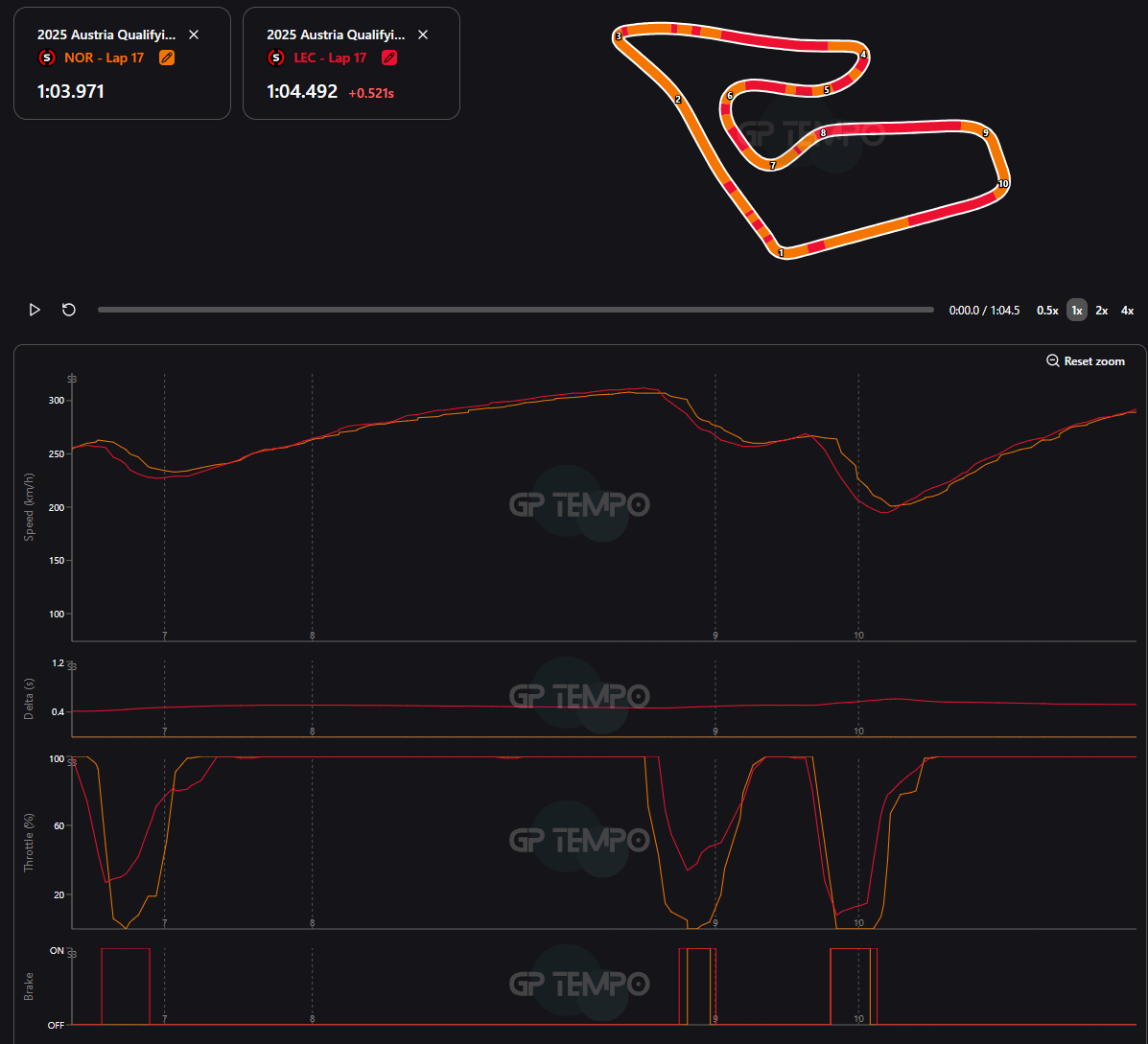Screen dimensions: 1148x1044
Task: Remove the LEC Lap 17 card
Action: (x=423, y=35)
